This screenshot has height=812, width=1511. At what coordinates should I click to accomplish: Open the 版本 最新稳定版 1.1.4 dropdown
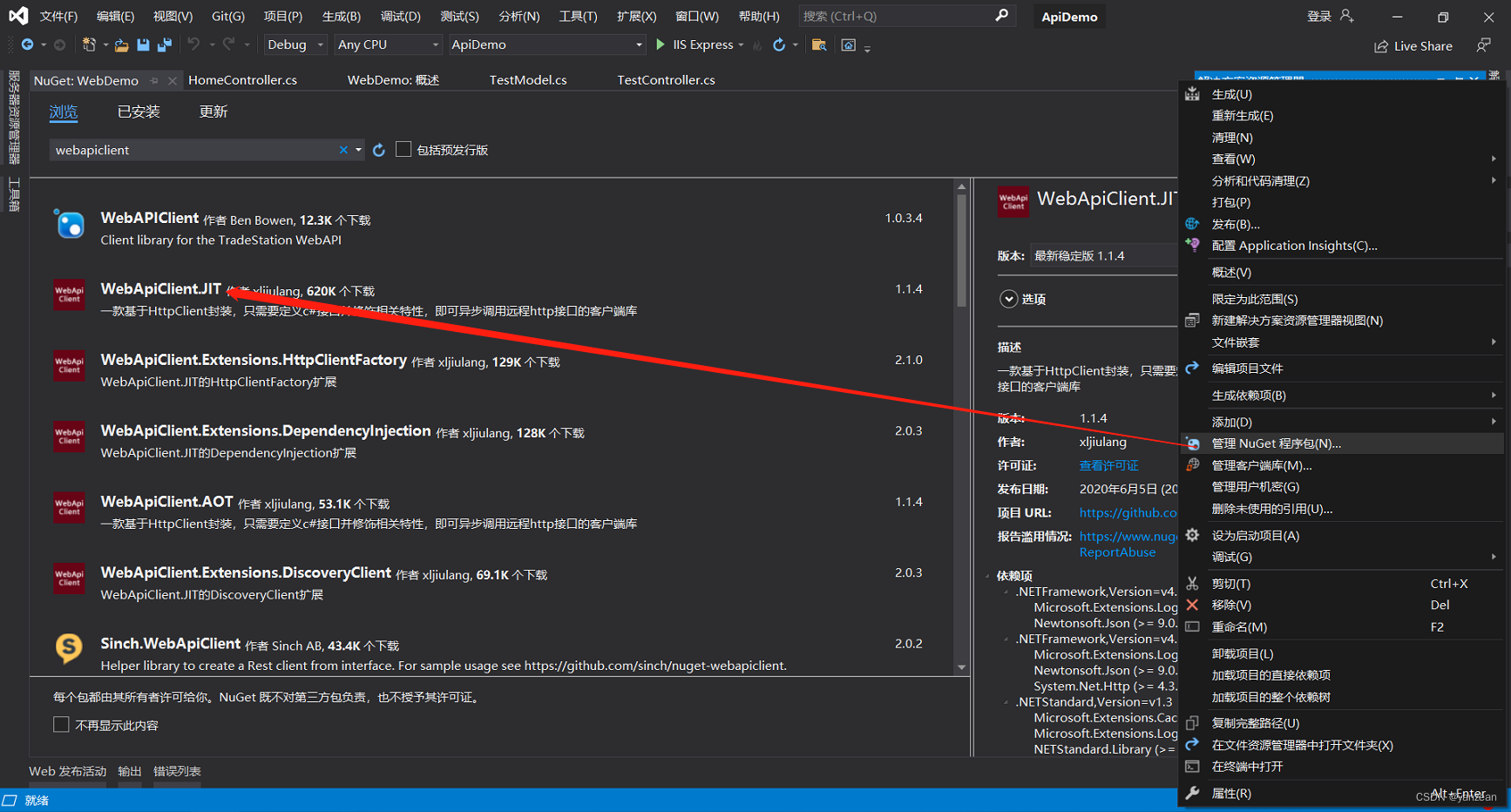pyautogui.click(x=1103, y=255)
